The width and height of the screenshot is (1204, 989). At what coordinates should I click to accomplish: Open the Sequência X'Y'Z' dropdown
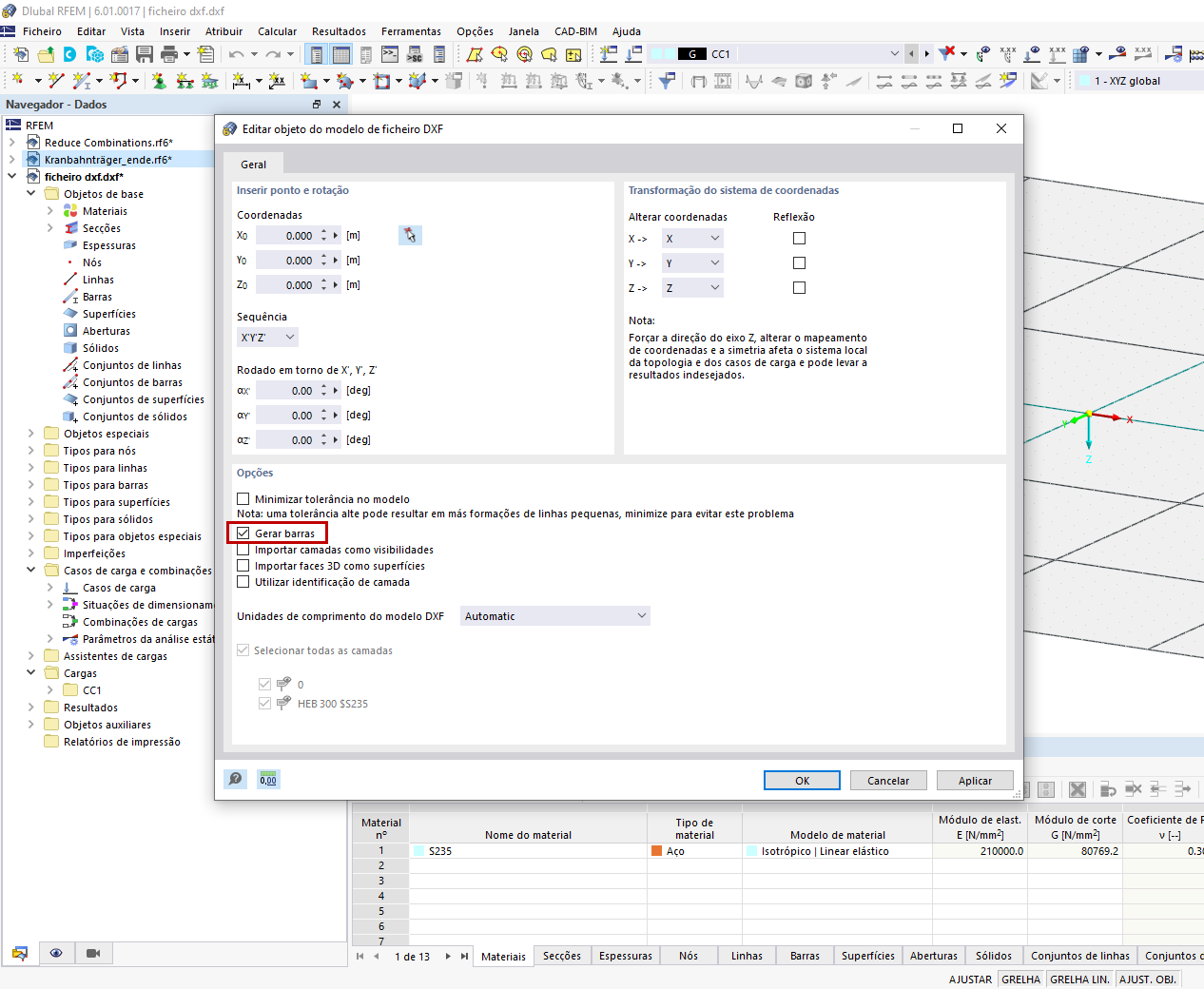269,336
